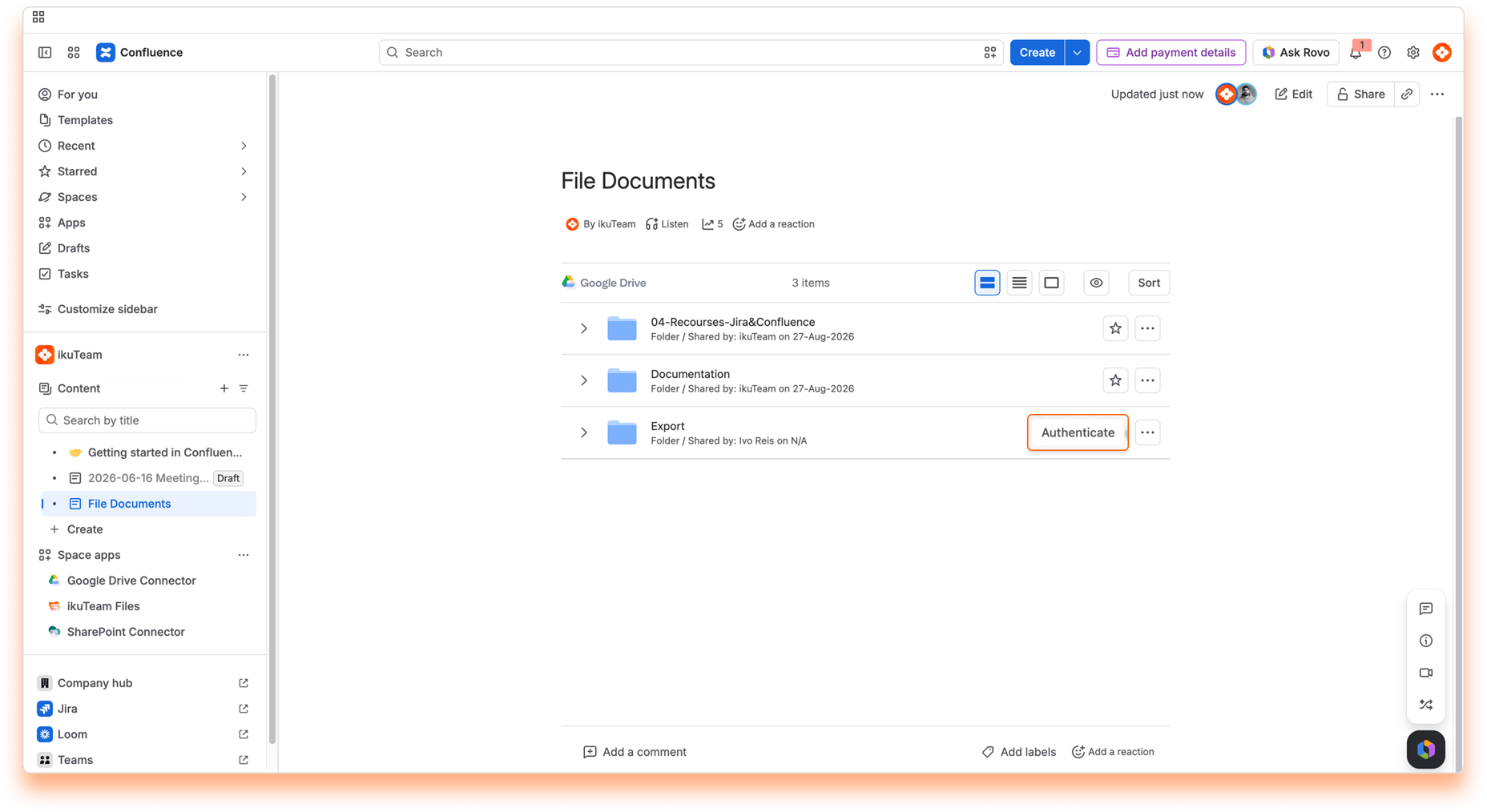Star the 04-Recourses-Jira&Confluence folder

pyautogui.click(x=1115, y=328)
